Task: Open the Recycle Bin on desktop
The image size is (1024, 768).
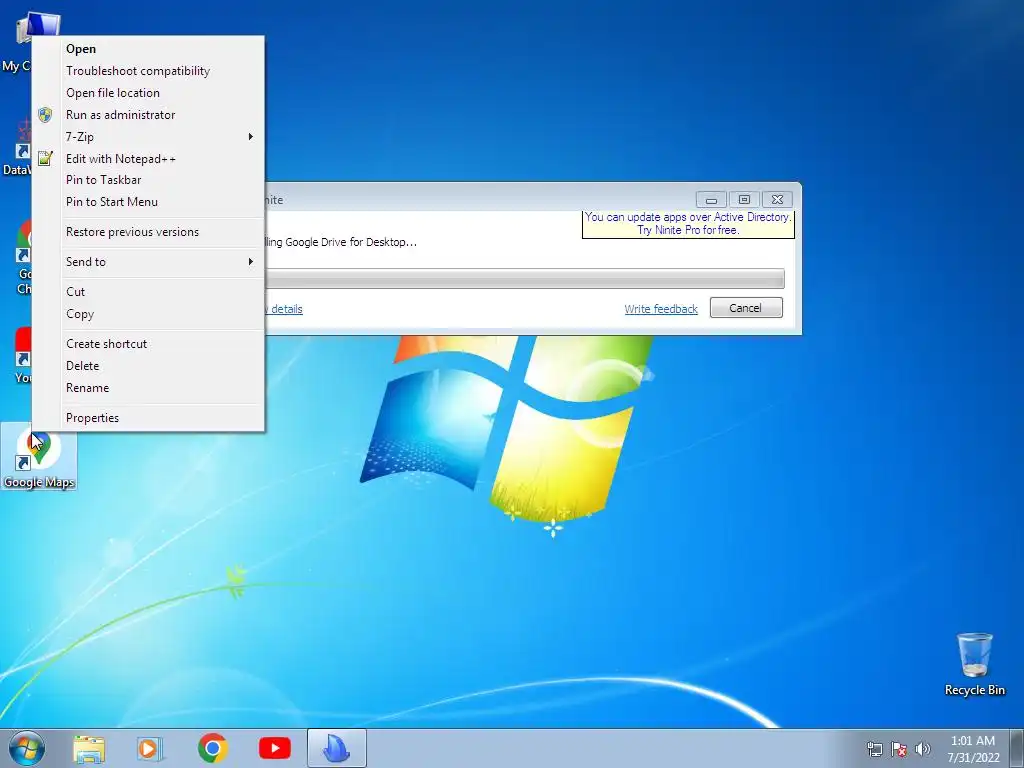Action: point(974,664)
